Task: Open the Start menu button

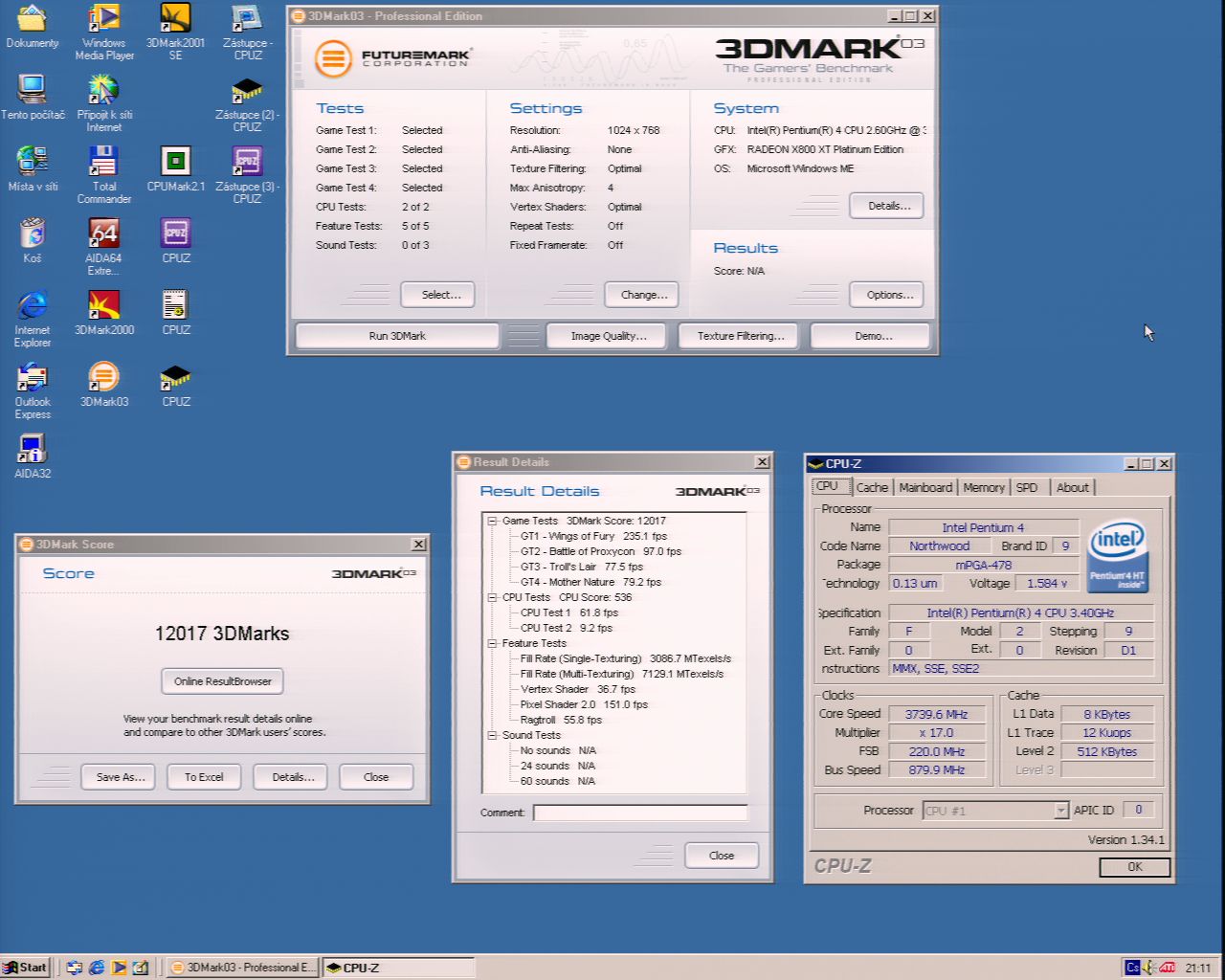Action: tap(25, 968)
